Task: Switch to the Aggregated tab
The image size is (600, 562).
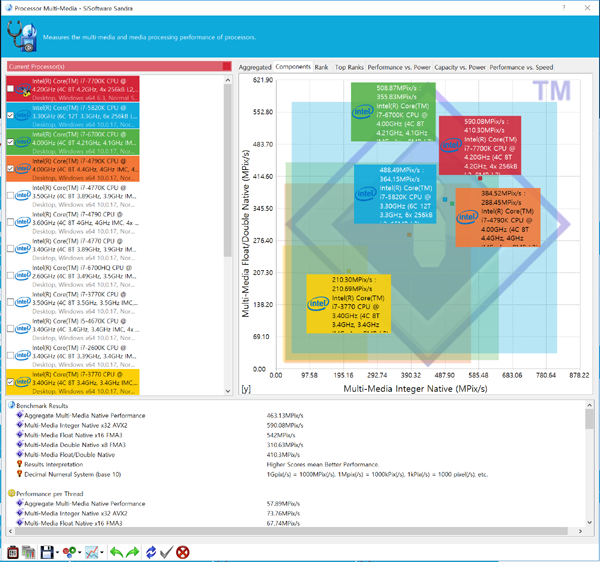Action: (255, 67)
